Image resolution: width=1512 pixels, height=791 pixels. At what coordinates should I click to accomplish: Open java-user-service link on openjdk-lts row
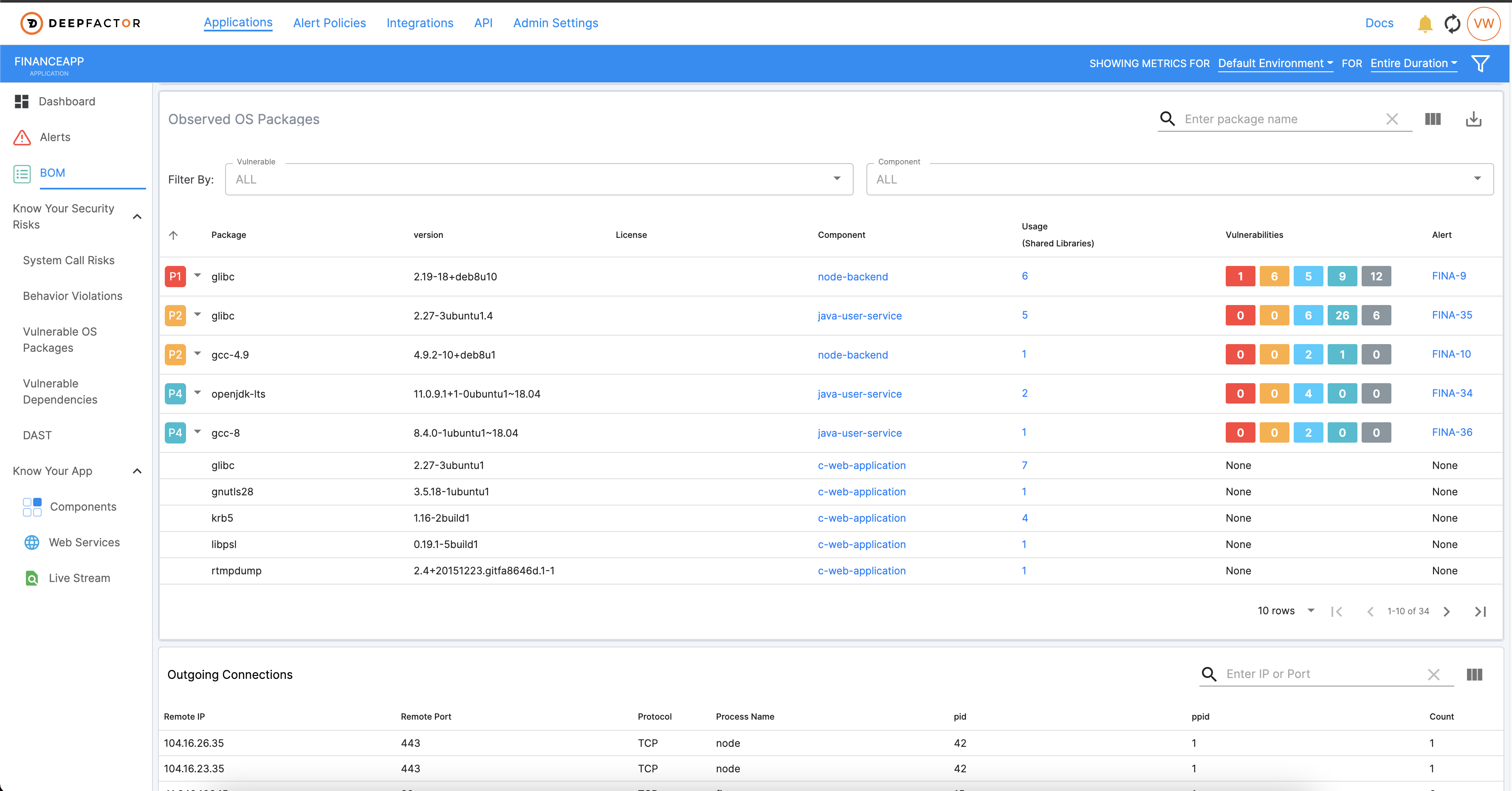tap(859, 394)
